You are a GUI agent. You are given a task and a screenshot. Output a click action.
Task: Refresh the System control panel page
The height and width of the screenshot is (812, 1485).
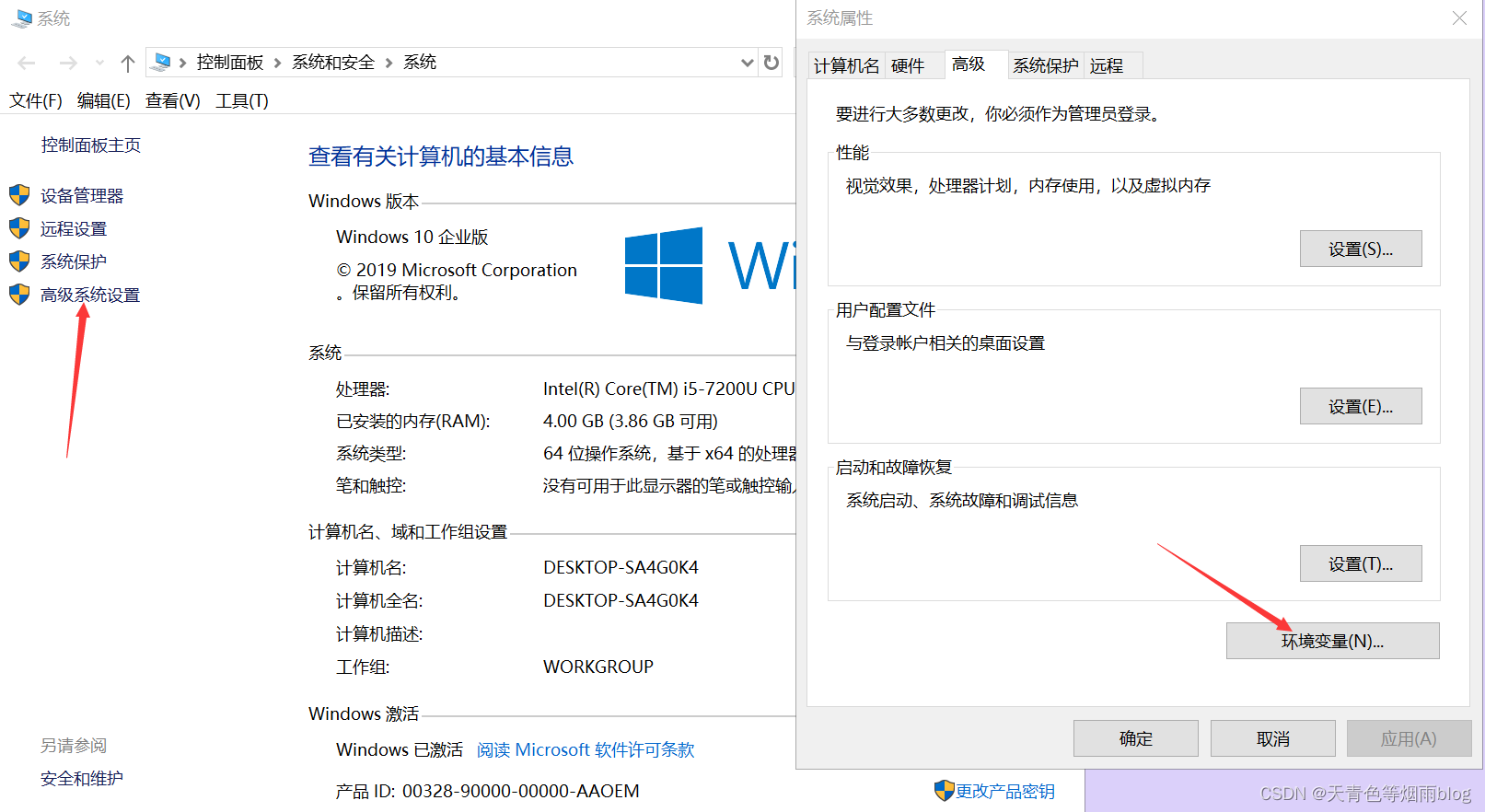point(772,63)
